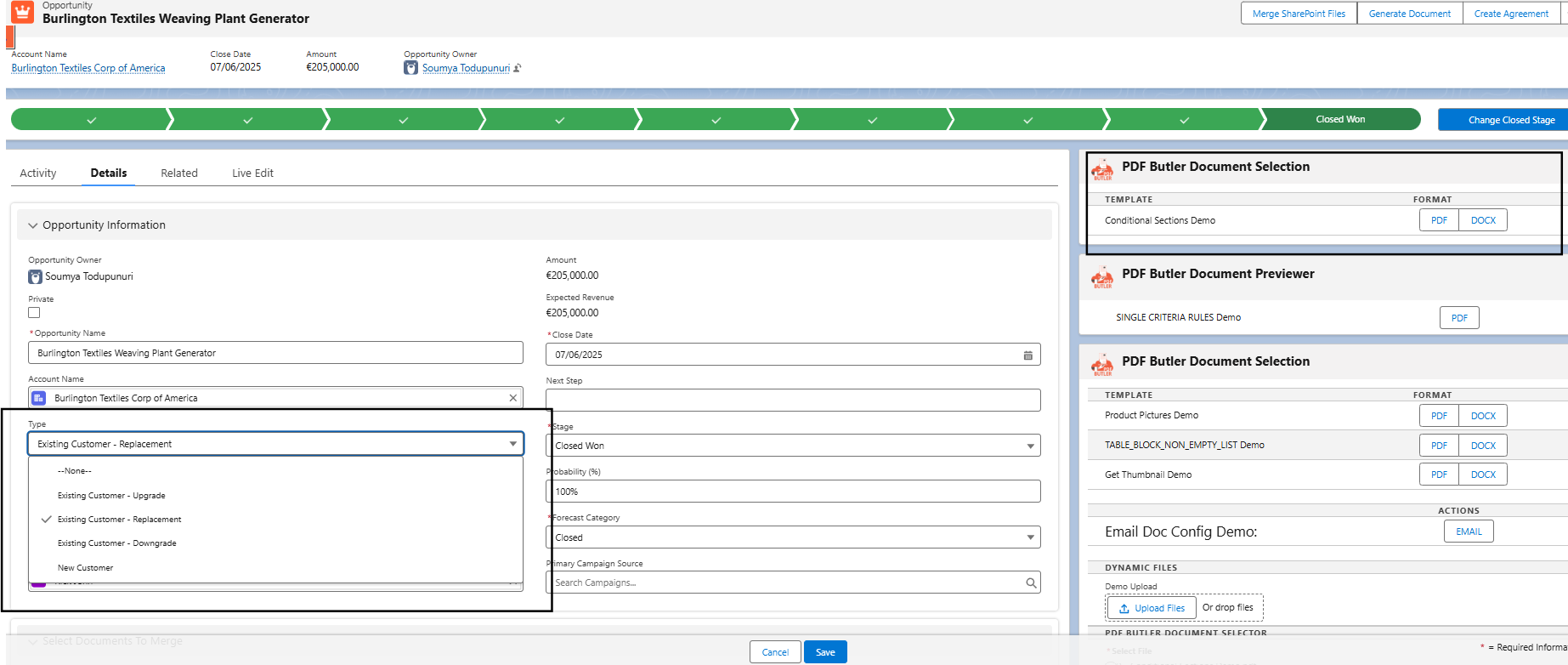Toggle the Private checkbox
This screenshot has width=1568, height=665.
click(34, 313)
